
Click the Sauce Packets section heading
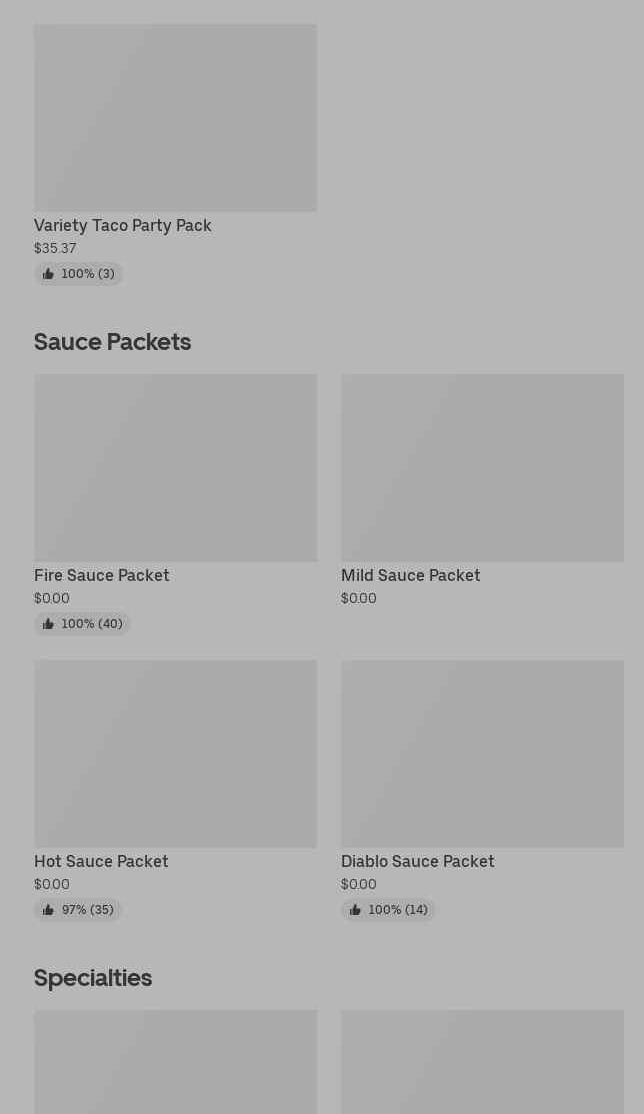112,342
